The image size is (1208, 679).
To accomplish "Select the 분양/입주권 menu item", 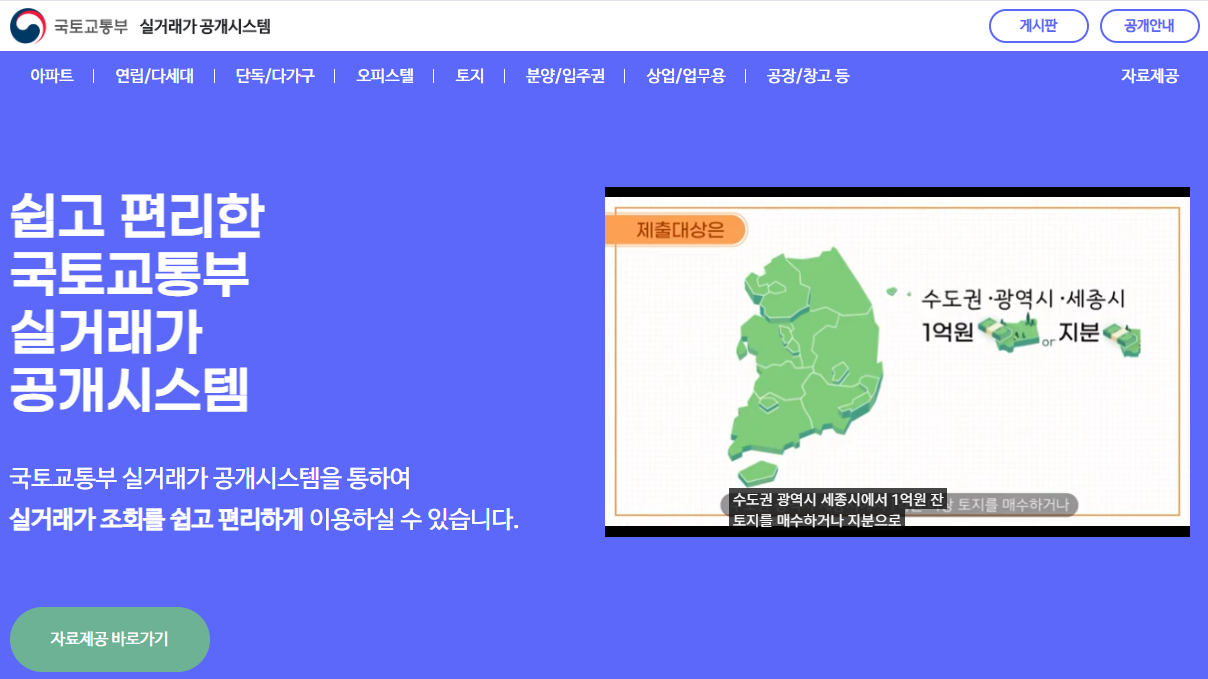I will pyautogui.click(x=565, y=76).
